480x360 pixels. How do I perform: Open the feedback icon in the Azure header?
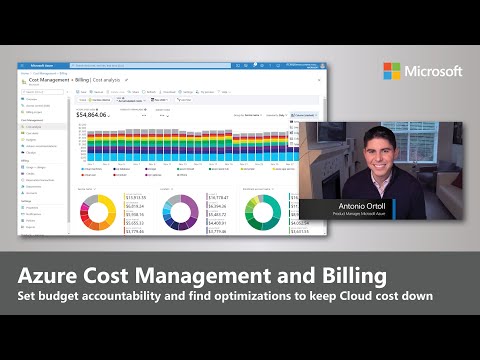click(278, 66)
